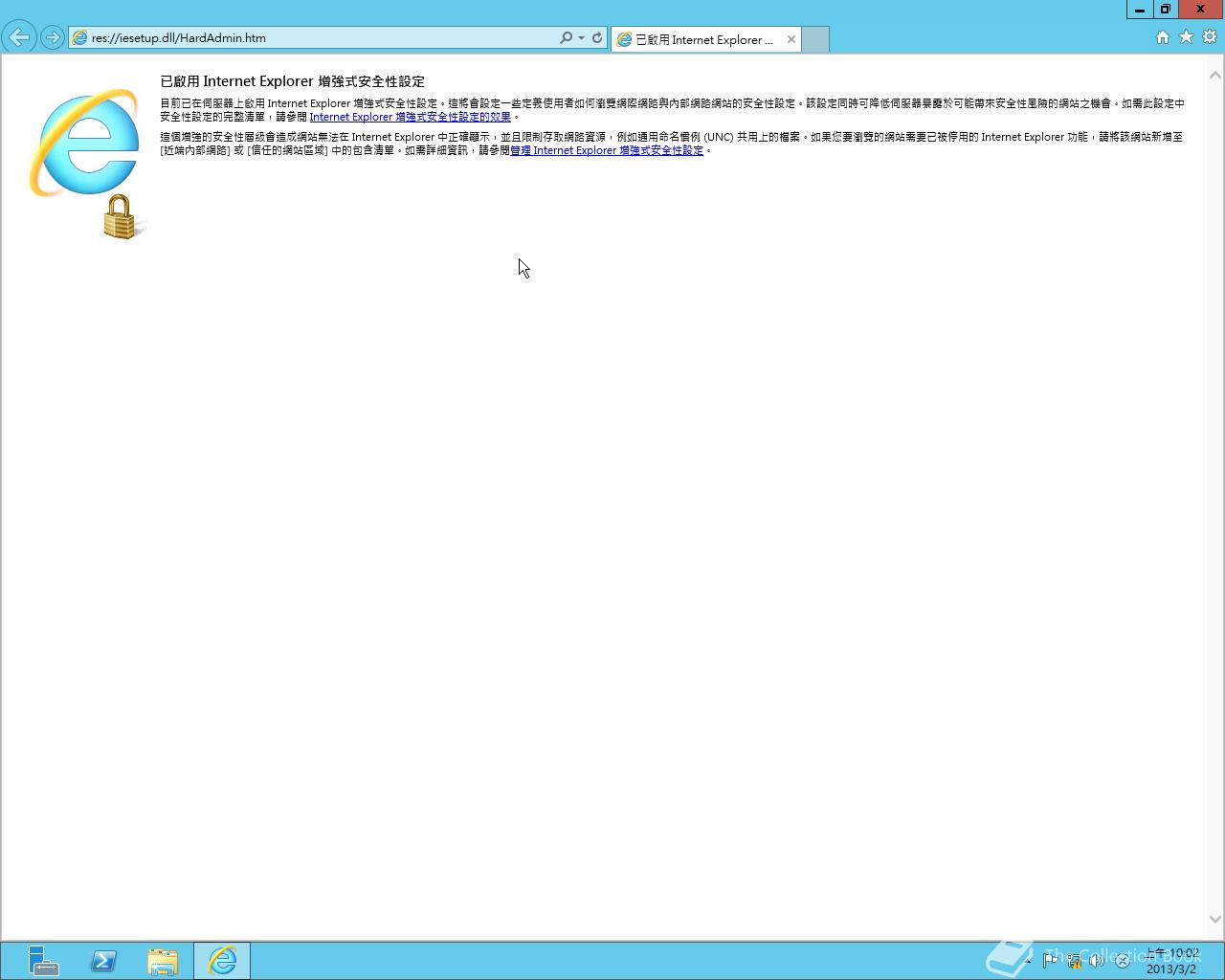
Task: Show hidden tray icons arrow
Action: (x=1029, y=961)
